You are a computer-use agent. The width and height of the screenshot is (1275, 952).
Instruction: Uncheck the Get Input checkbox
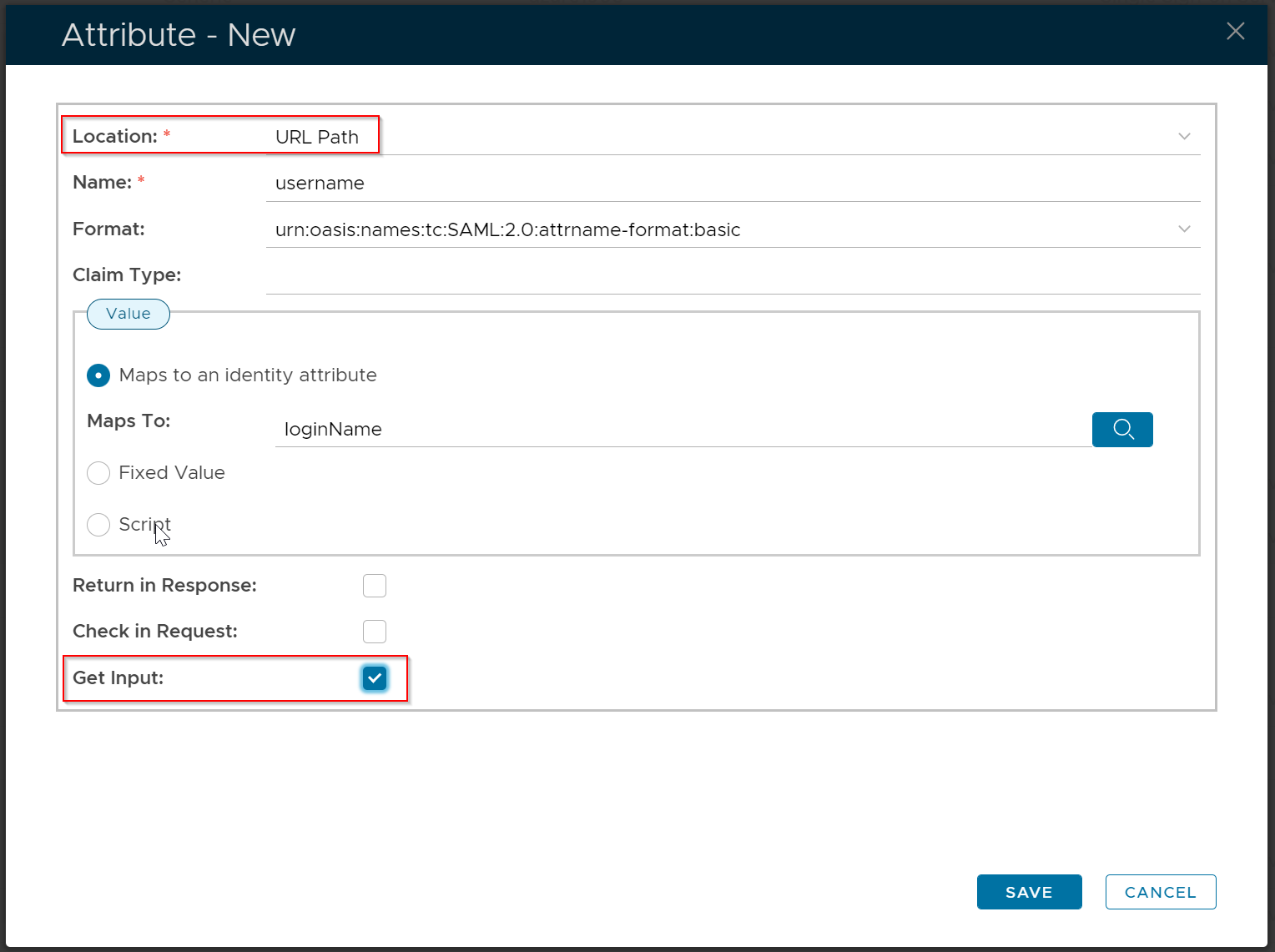click(x=375, y=678)
